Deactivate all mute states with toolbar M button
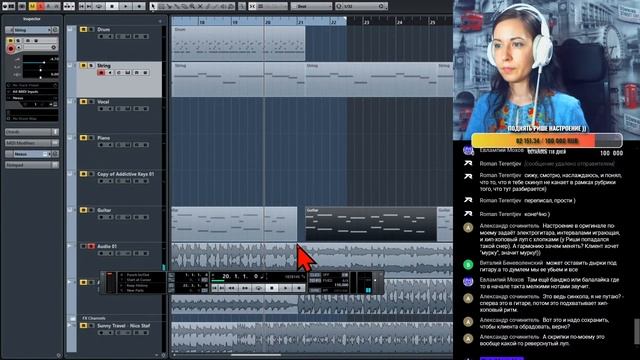This screenshot has width=640, height=360. (33, 6)
